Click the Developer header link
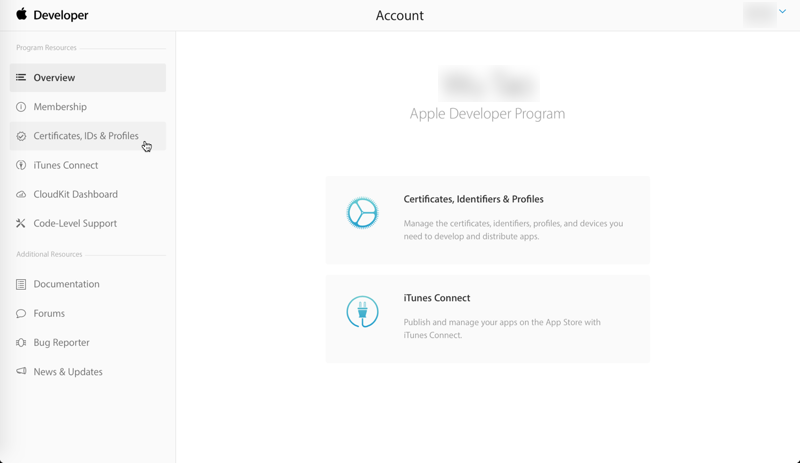This screenshot has width=800, height=463. pos(61,15)
